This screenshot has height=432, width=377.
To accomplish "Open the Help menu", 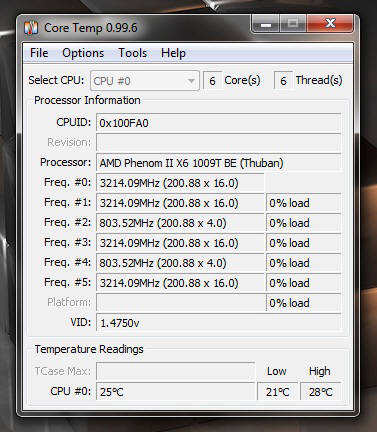I will tap(173, 53).
